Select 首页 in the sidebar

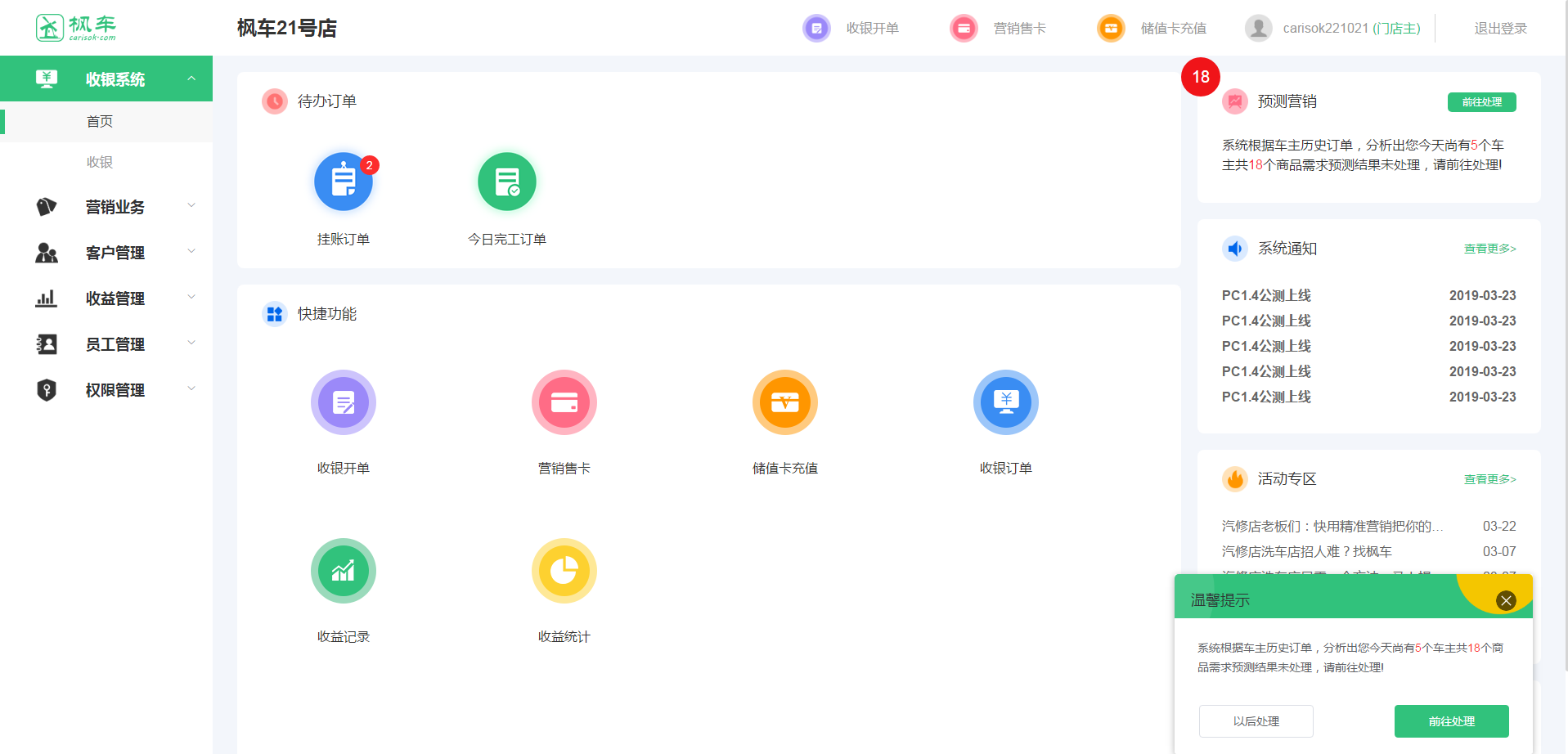tap(100, 121)
